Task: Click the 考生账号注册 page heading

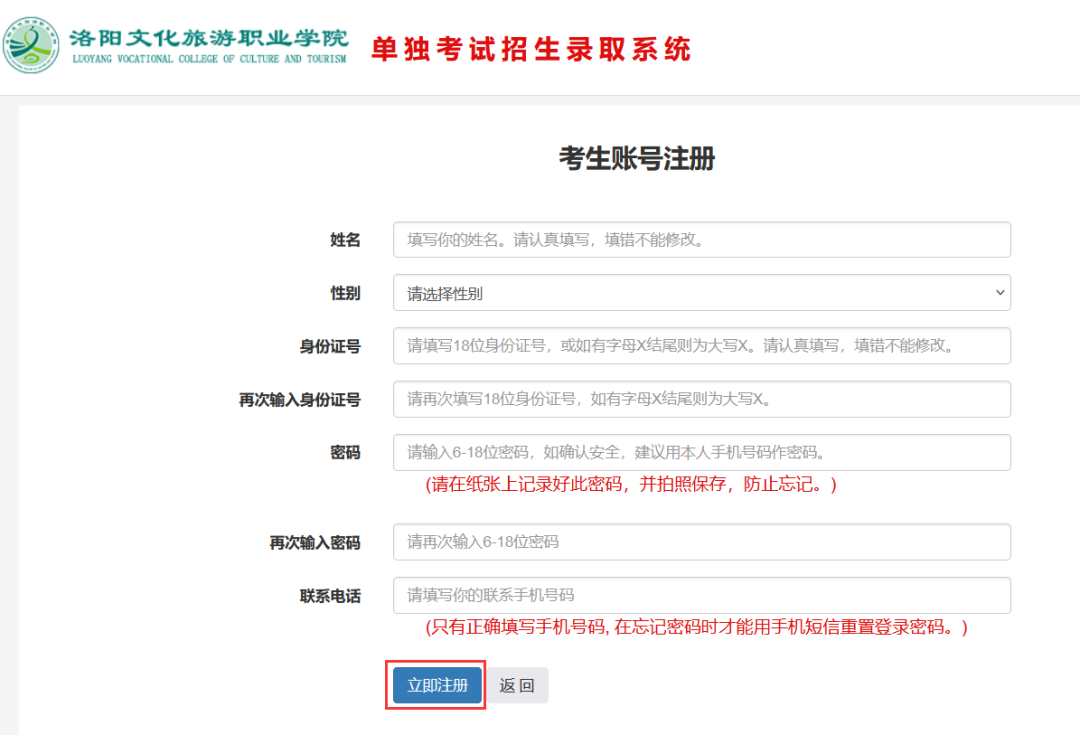Action: pyautogui.click(x=637, y=158)
